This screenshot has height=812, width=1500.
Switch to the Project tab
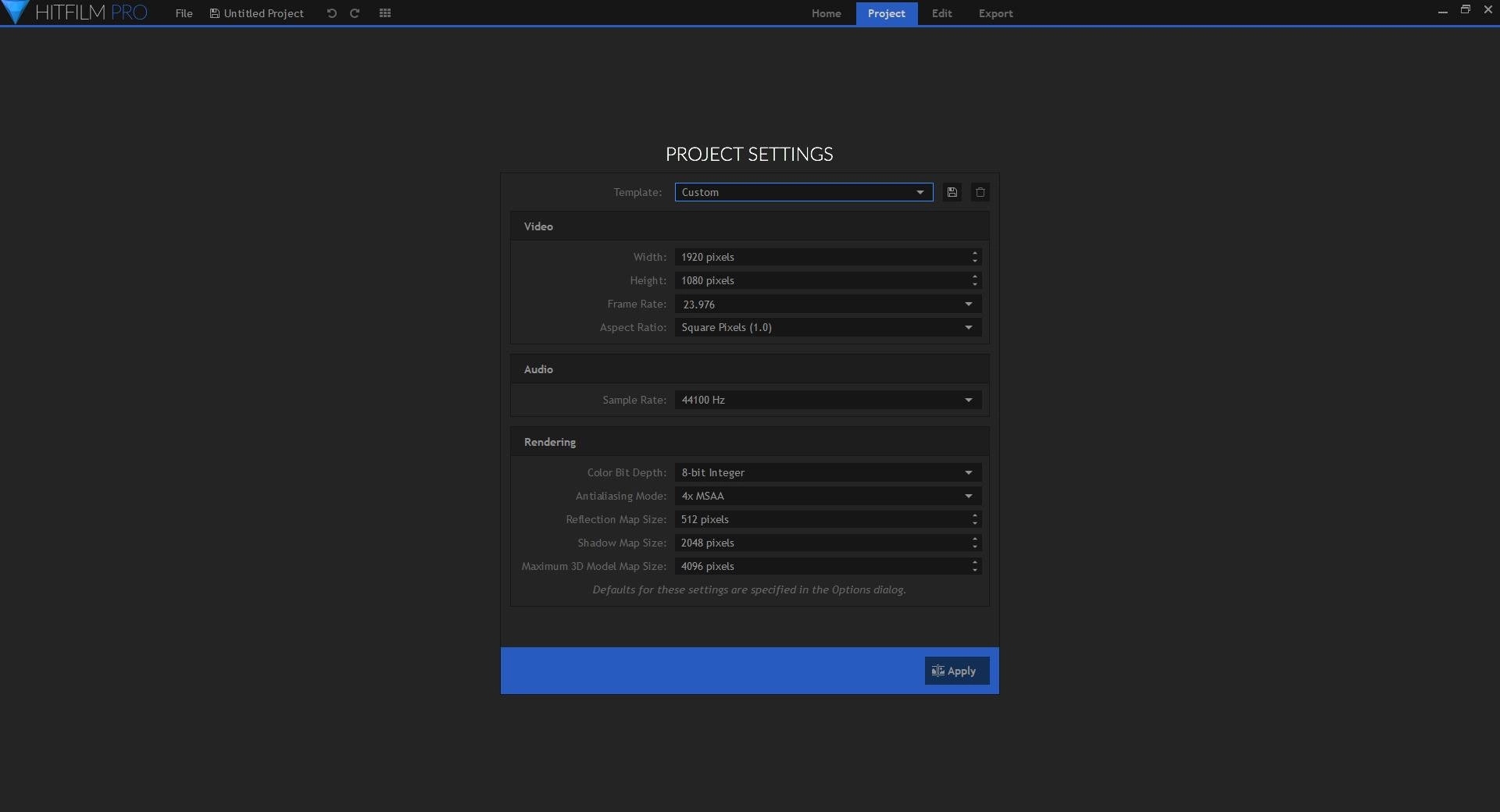tap(886, 13)
